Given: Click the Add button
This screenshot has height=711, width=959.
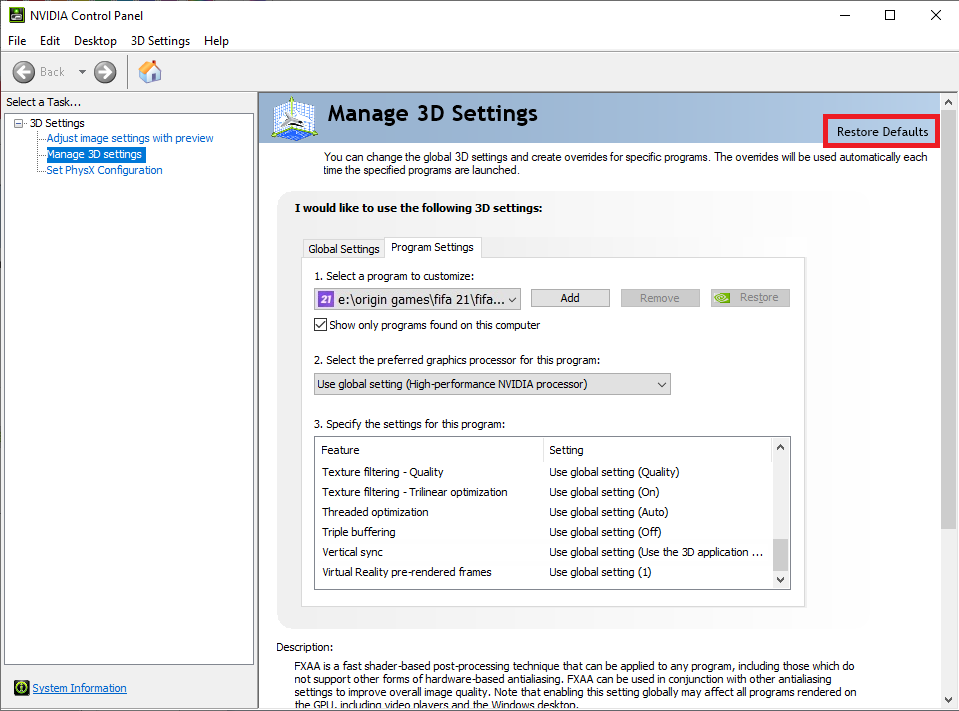Looking at the screenshot, I should click(x=570, y=298).
